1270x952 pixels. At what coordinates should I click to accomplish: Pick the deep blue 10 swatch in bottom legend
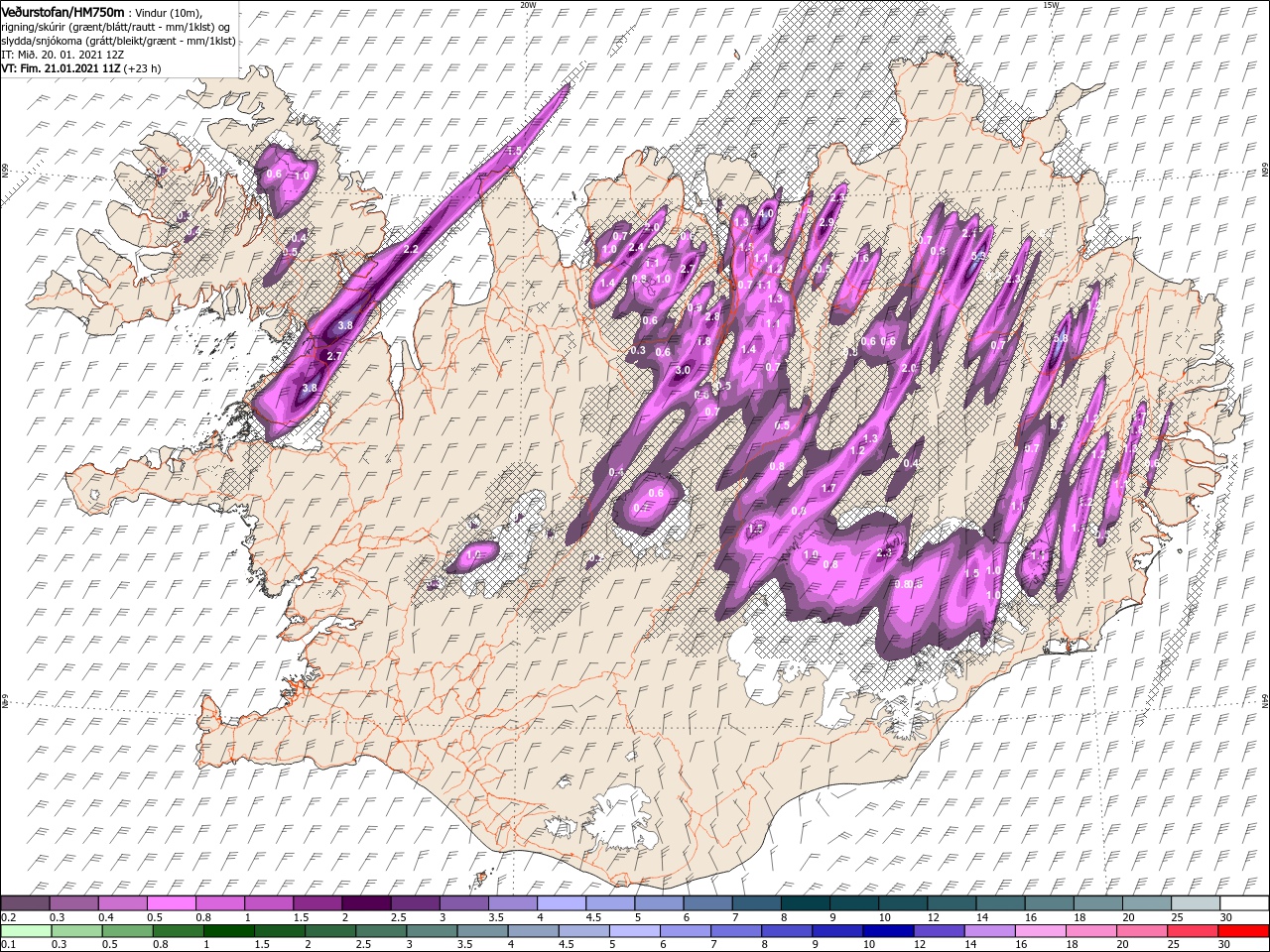pos(888,930)
